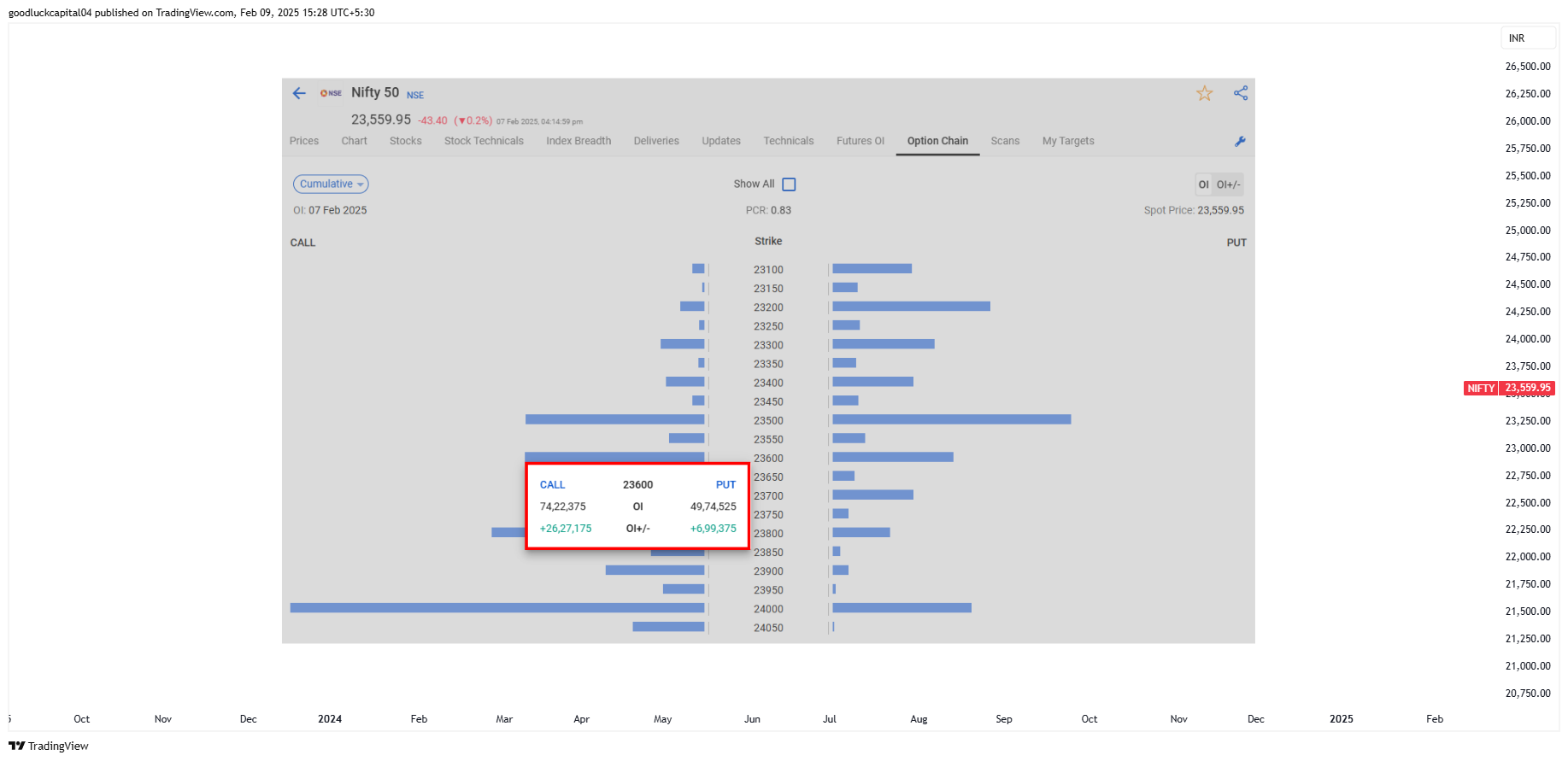The image size is (1568, 761).
Task: Click strike 23950 in the strike column
Action: (768, 590)
